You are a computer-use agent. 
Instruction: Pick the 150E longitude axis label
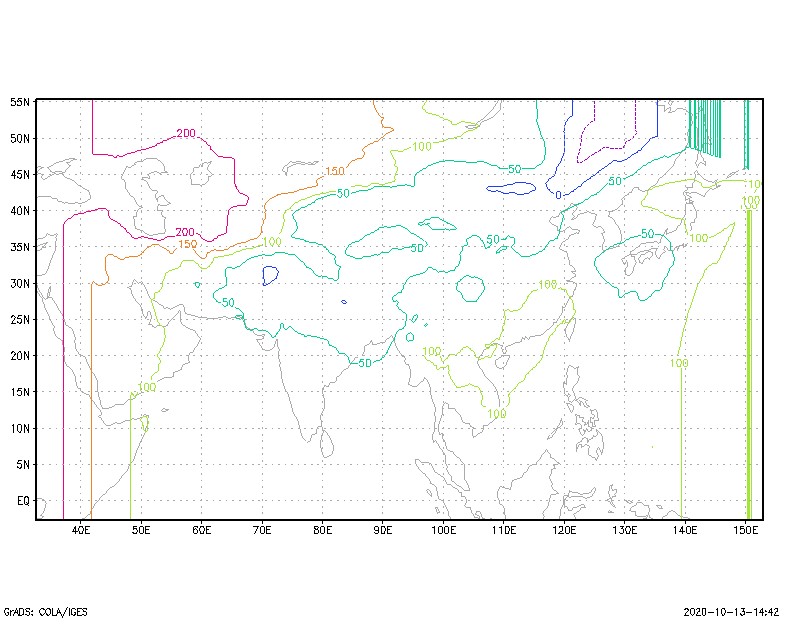[x=746, y=530]
